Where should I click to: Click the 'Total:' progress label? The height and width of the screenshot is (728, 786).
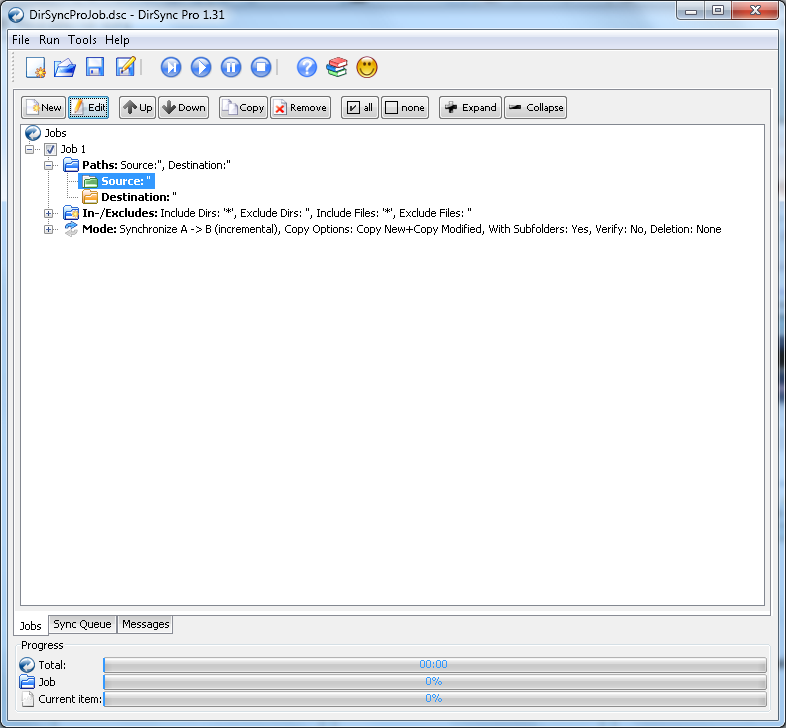point(52,665)
